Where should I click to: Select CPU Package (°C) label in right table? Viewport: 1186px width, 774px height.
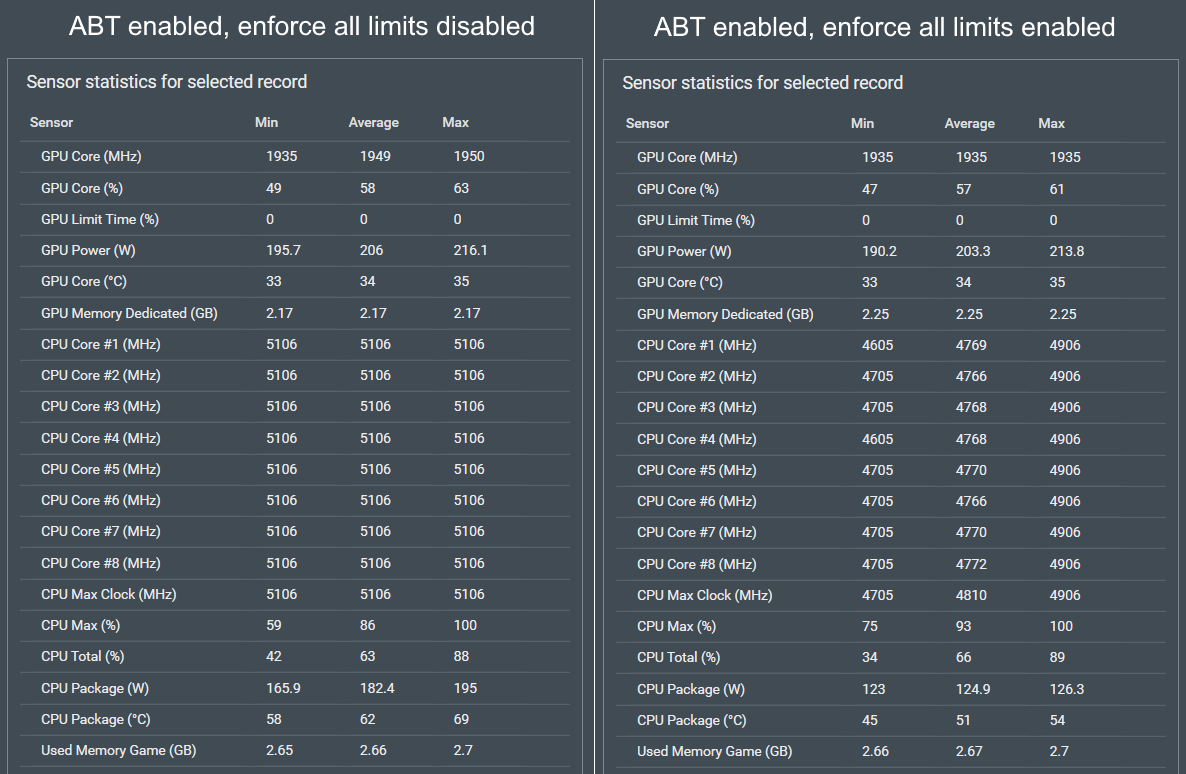pyautogui.click(x=692, y=720)
